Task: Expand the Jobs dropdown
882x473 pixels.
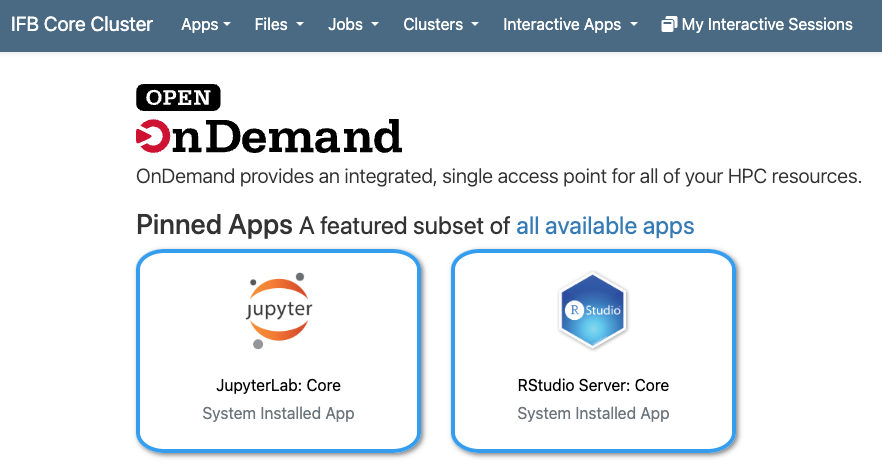Action: coord(353,25)
